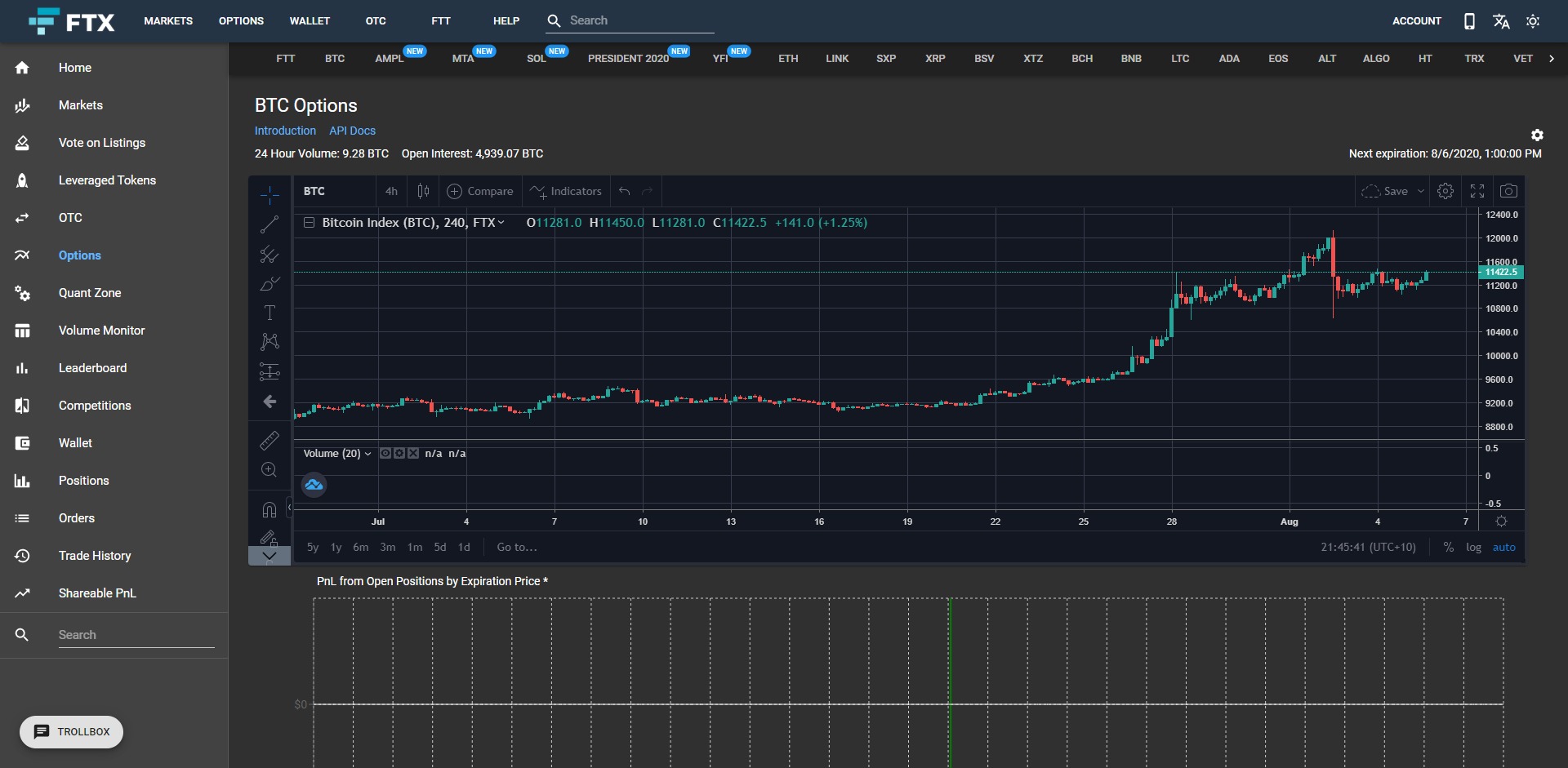Viewport: 1568px width, 768px height.
Task: Open the options page settings gear
Action: (1537, 135)
